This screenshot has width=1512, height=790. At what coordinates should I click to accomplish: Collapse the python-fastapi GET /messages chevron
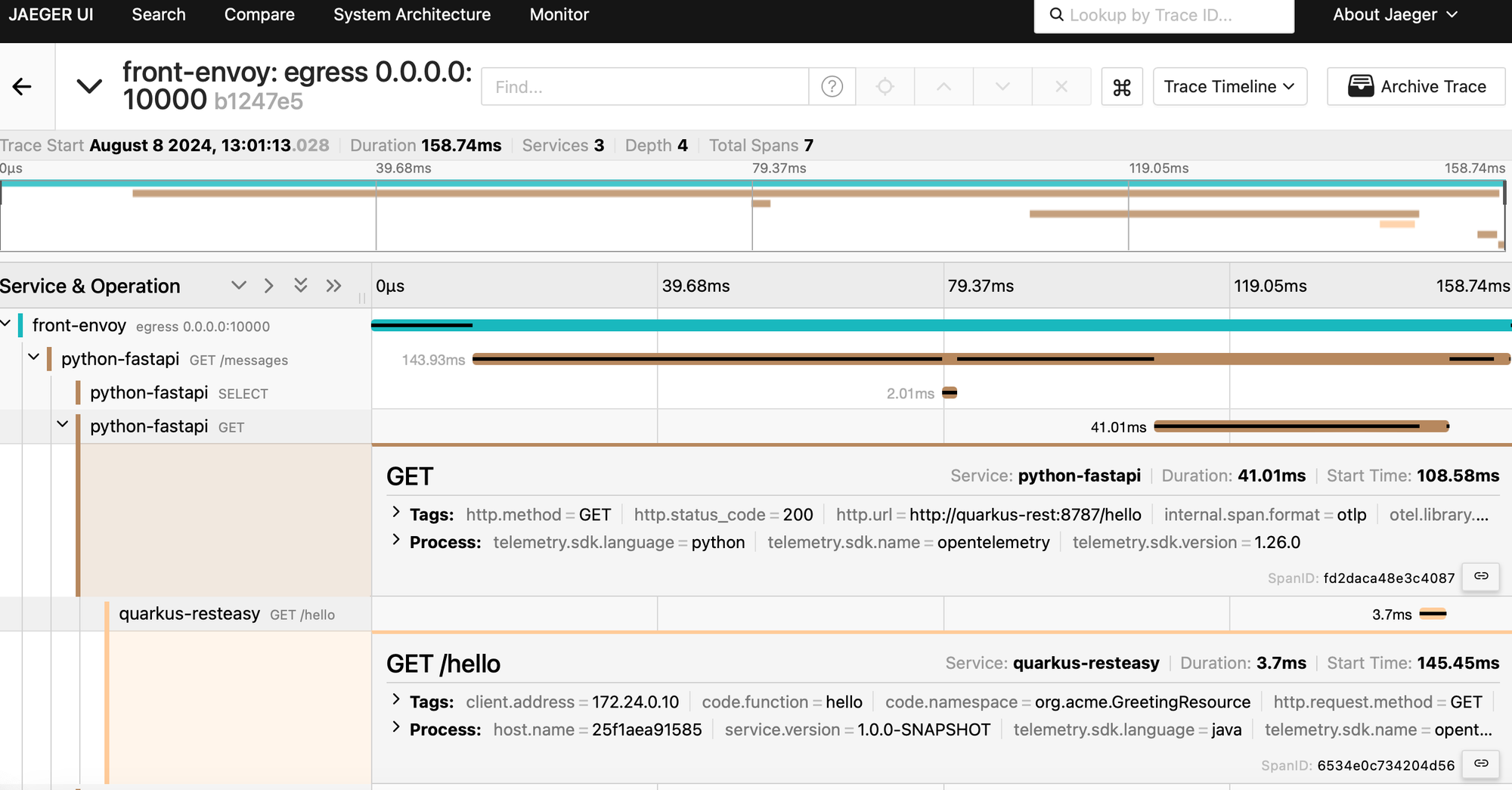(x=34, y=357)
